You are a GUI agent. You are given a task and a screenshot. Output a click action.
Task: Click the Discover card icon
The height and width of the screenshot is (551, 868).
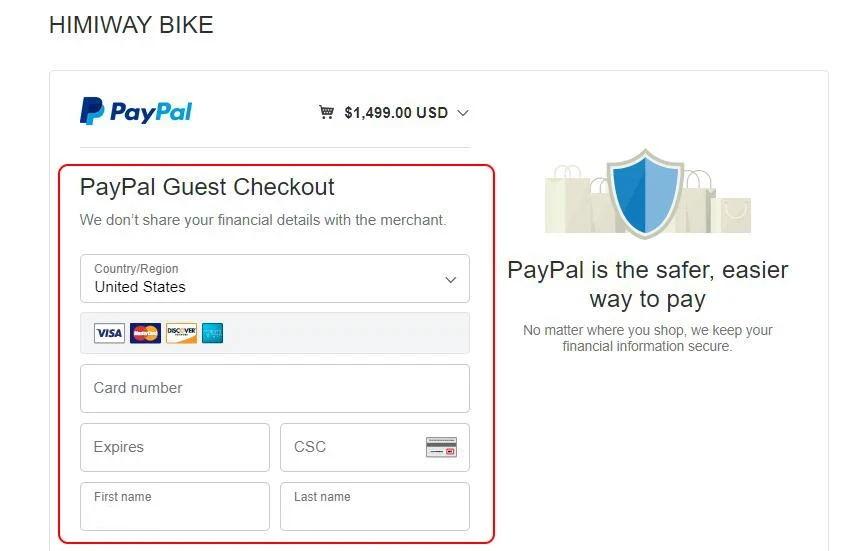tap(181, 333)
